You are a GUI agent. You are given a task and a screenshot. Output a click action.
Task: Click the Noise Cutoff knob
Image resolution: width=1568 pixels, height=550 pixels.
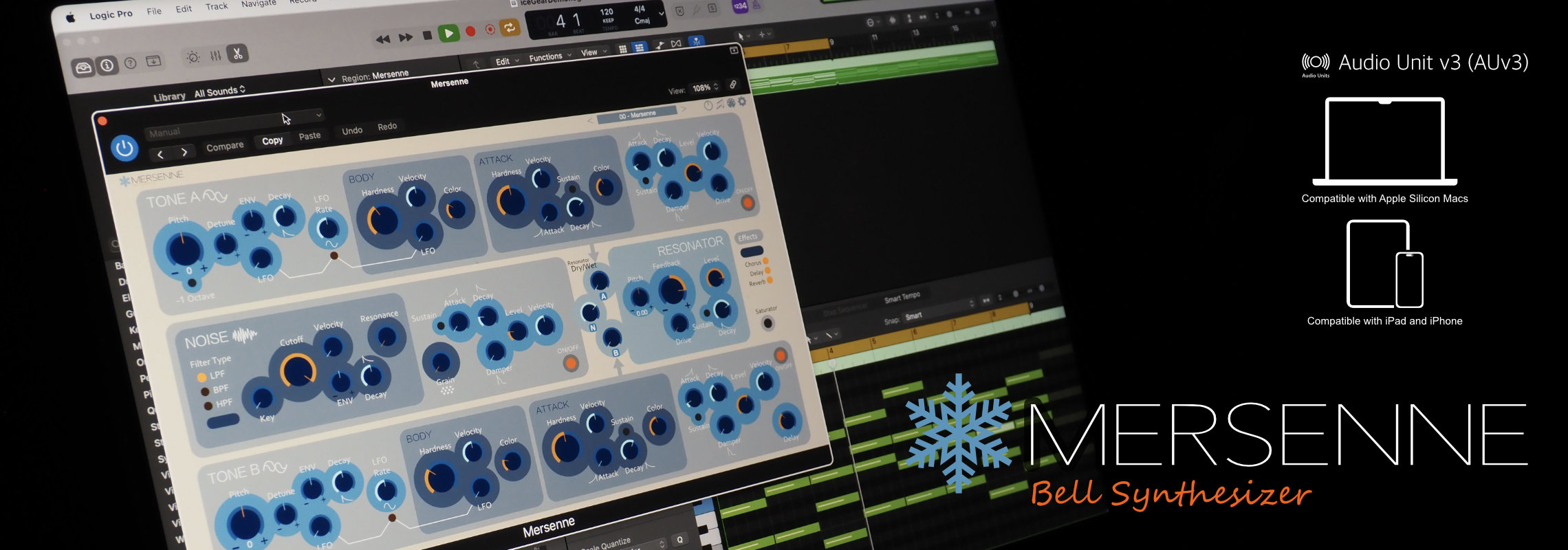tap(298, 371)
